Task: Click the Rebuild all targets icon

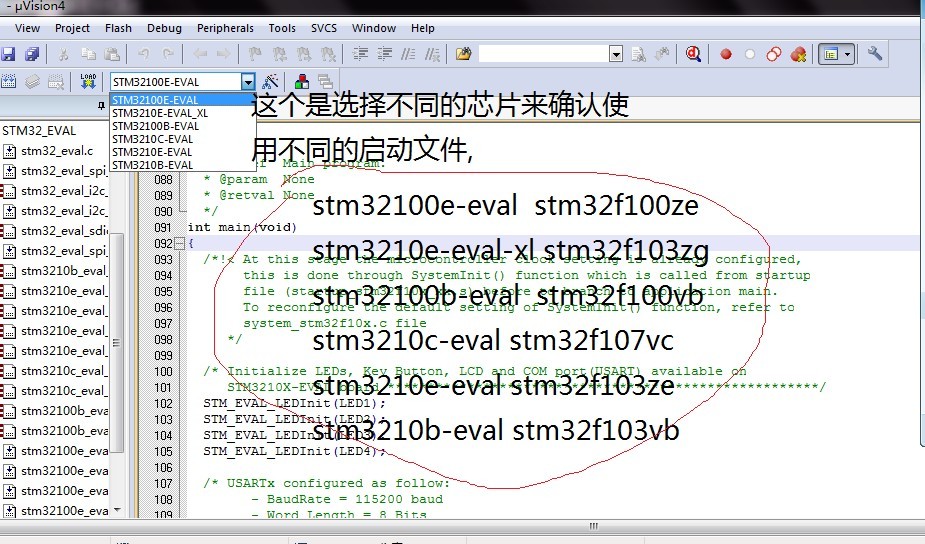Action: pos(55,81)
